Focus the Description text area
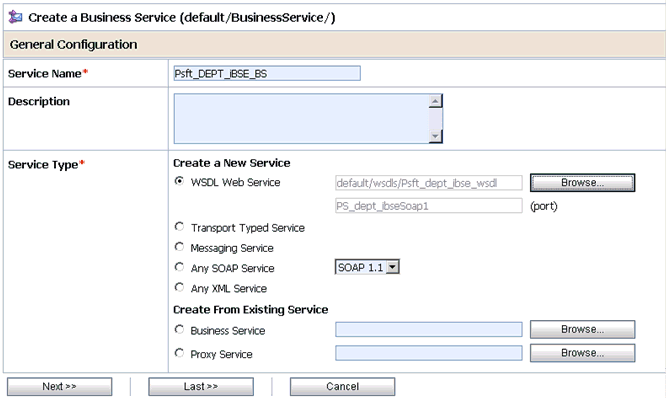The image size is (668, 398). point(301,118)
